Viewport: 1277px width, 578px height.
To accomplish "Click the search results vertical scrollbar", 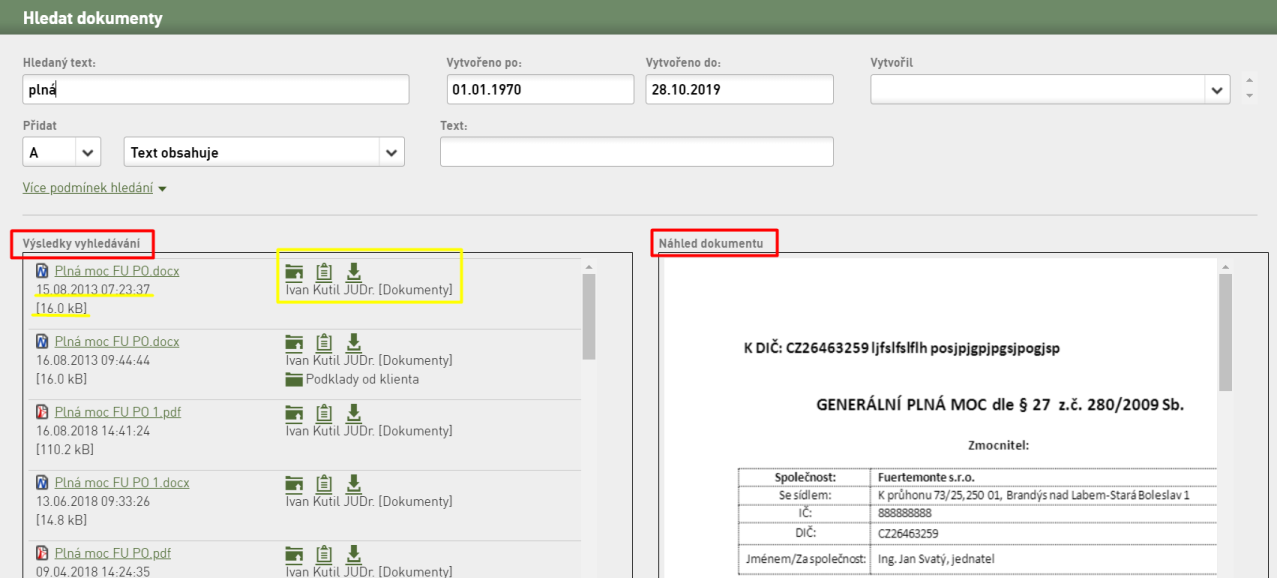I will tap(589, 316).
